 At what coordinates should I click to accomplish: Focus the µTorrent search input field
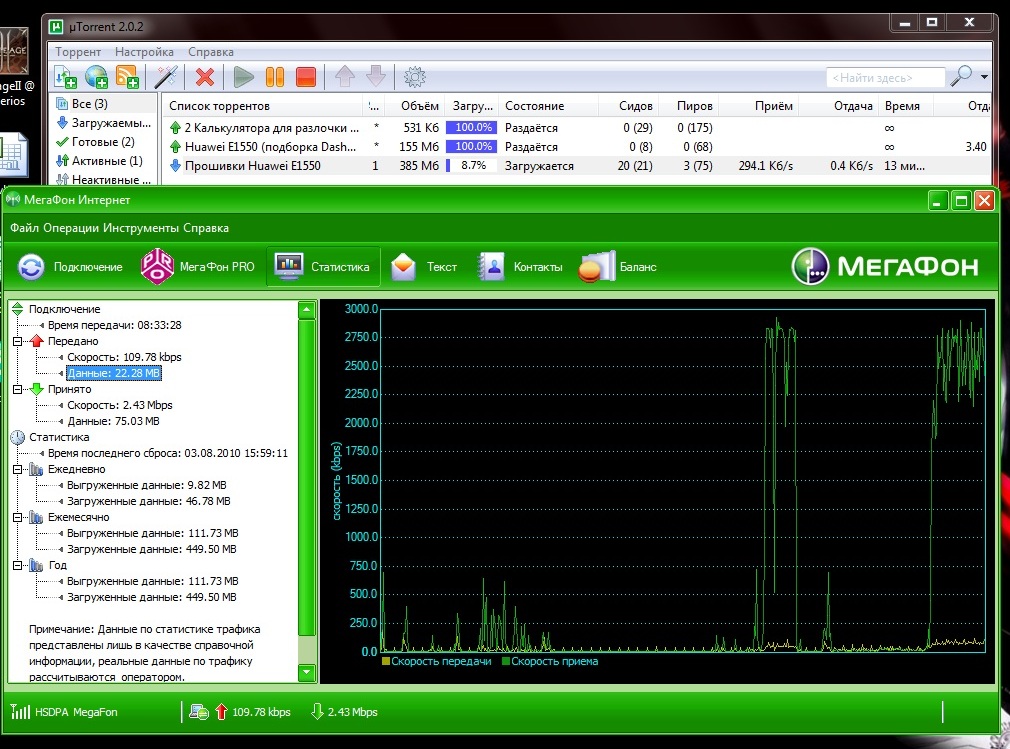click(886, 78)
